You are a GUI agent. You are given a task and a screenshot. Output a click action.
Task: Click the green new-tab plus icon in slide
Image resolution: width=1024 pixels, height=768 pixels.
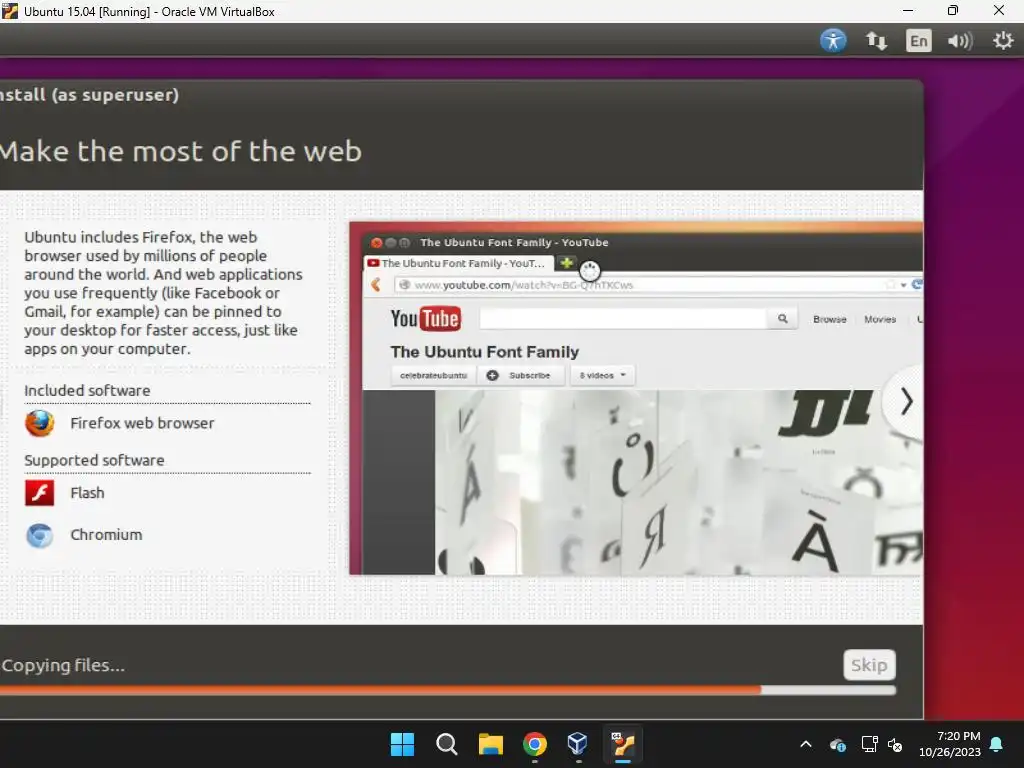tap(566, 263)
